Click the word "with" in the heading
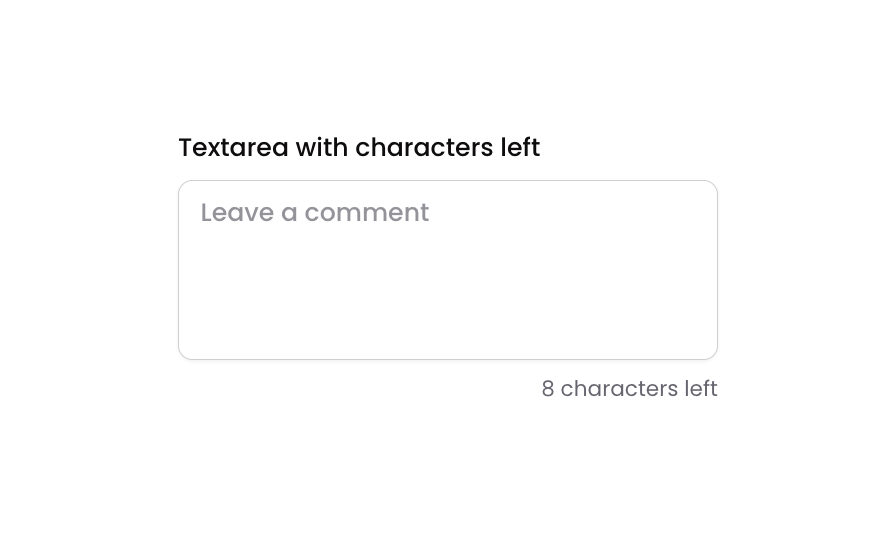This screenshot has height=534, width=894. [322, 148]
